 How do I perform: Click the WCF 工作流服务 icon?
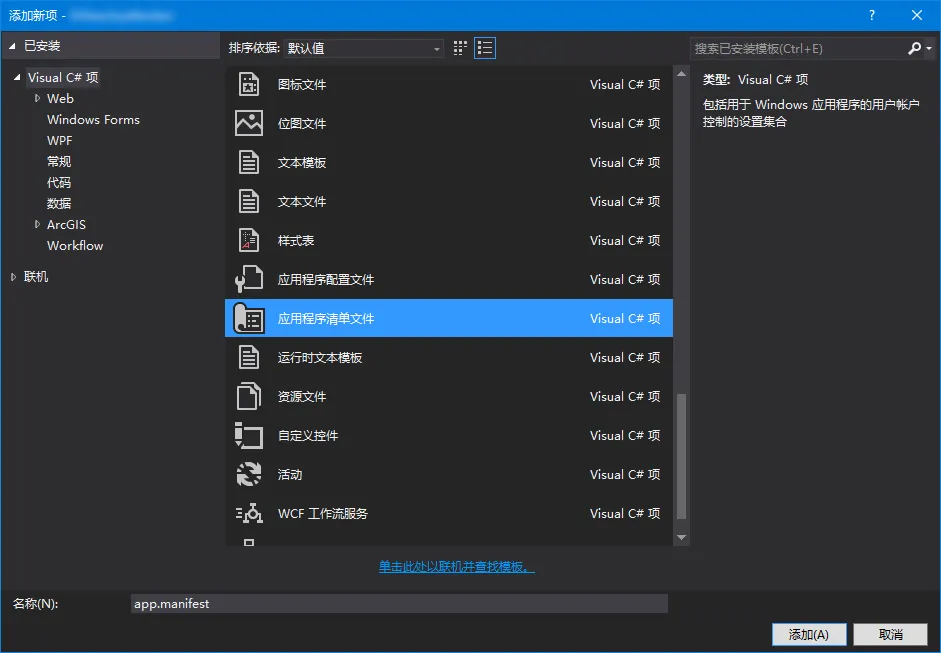248,513
